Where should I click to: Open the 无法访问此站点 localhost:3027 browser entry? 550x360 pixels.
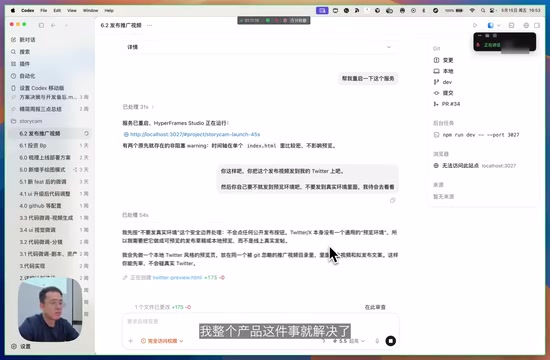click(475, 166)
